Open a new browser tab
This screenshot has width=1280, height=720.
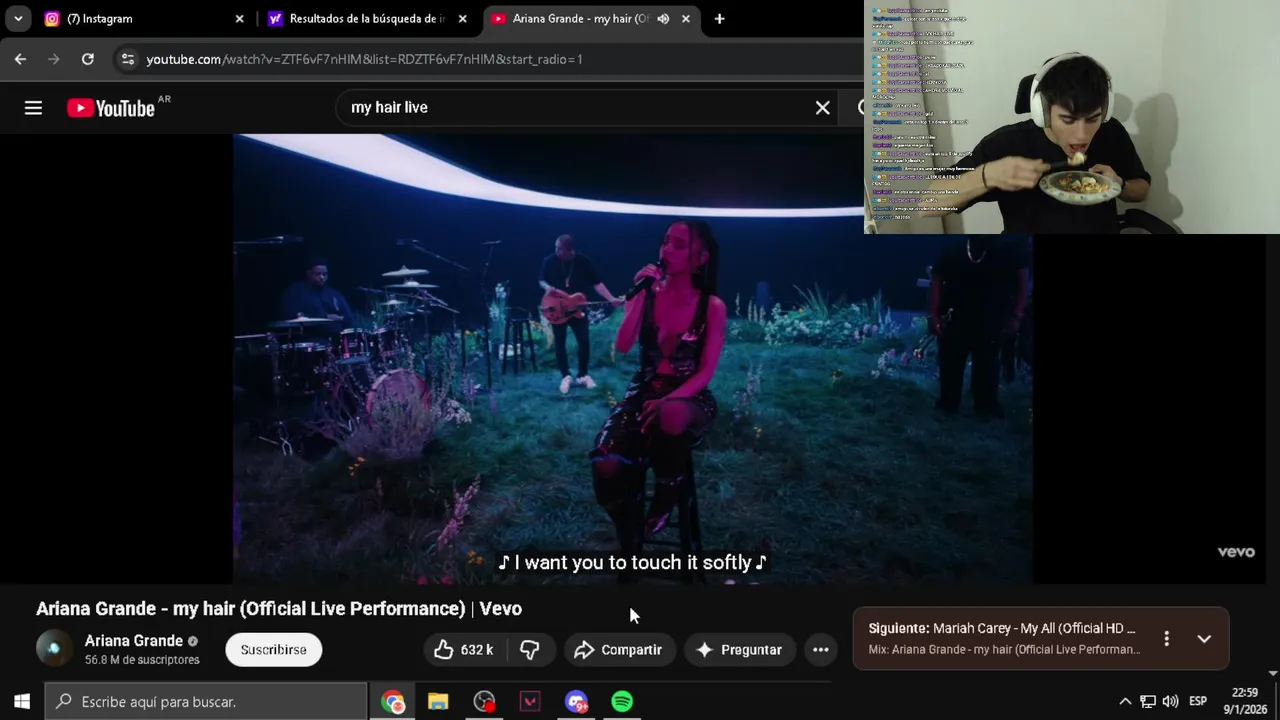(719, 18)
